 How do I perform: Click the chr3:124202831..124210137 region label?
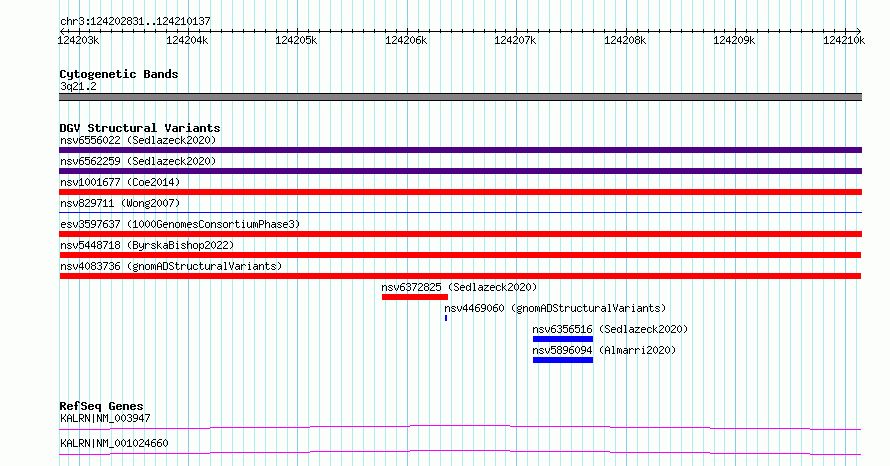[x=135, y=22]
